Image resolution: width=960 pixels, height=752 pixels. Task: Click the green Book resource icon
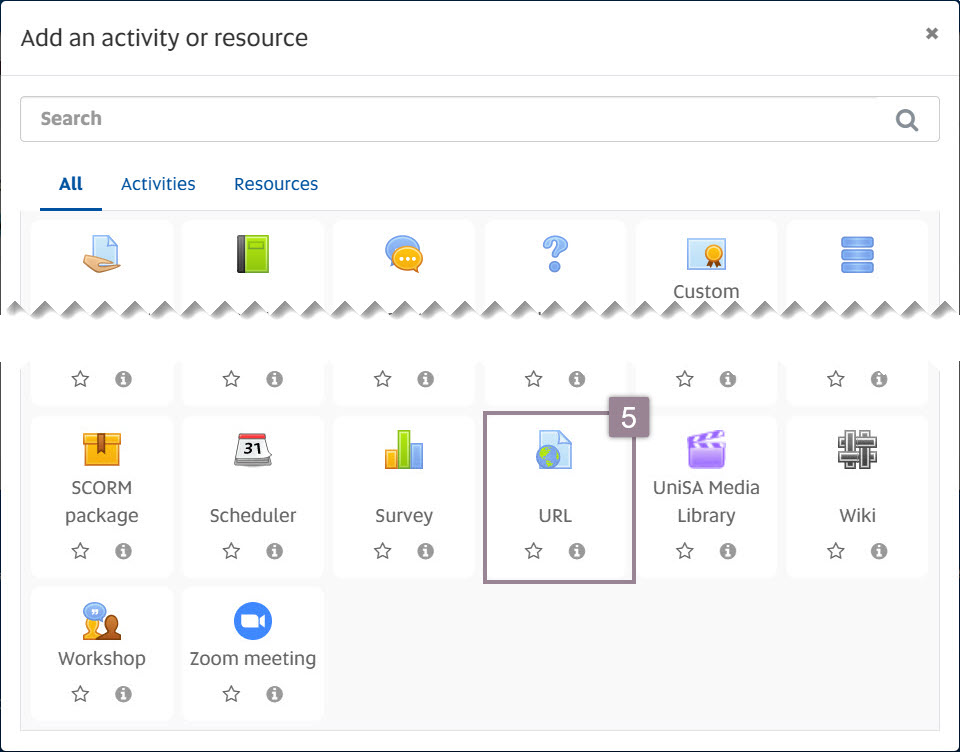252,253
